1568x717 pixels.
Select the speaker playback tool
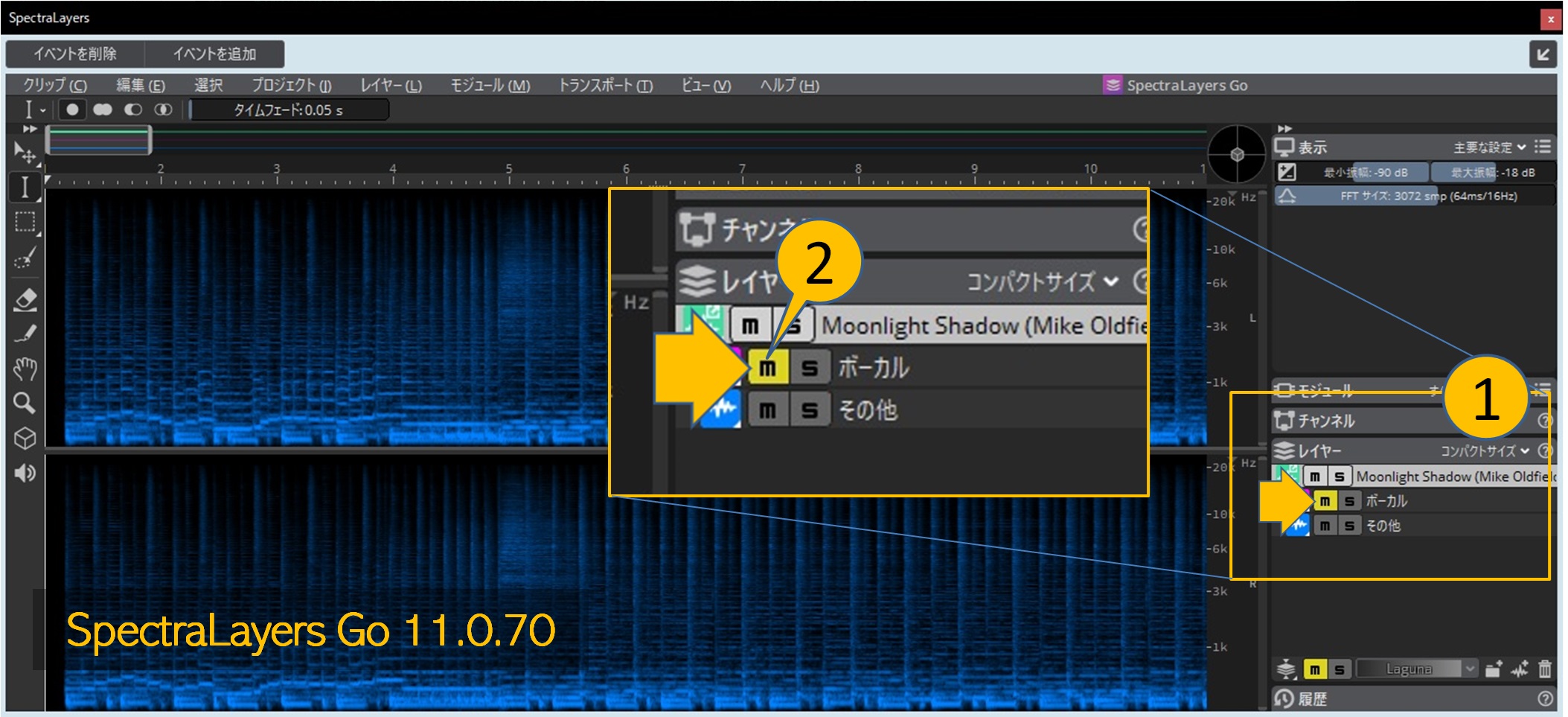pos(25,473)
